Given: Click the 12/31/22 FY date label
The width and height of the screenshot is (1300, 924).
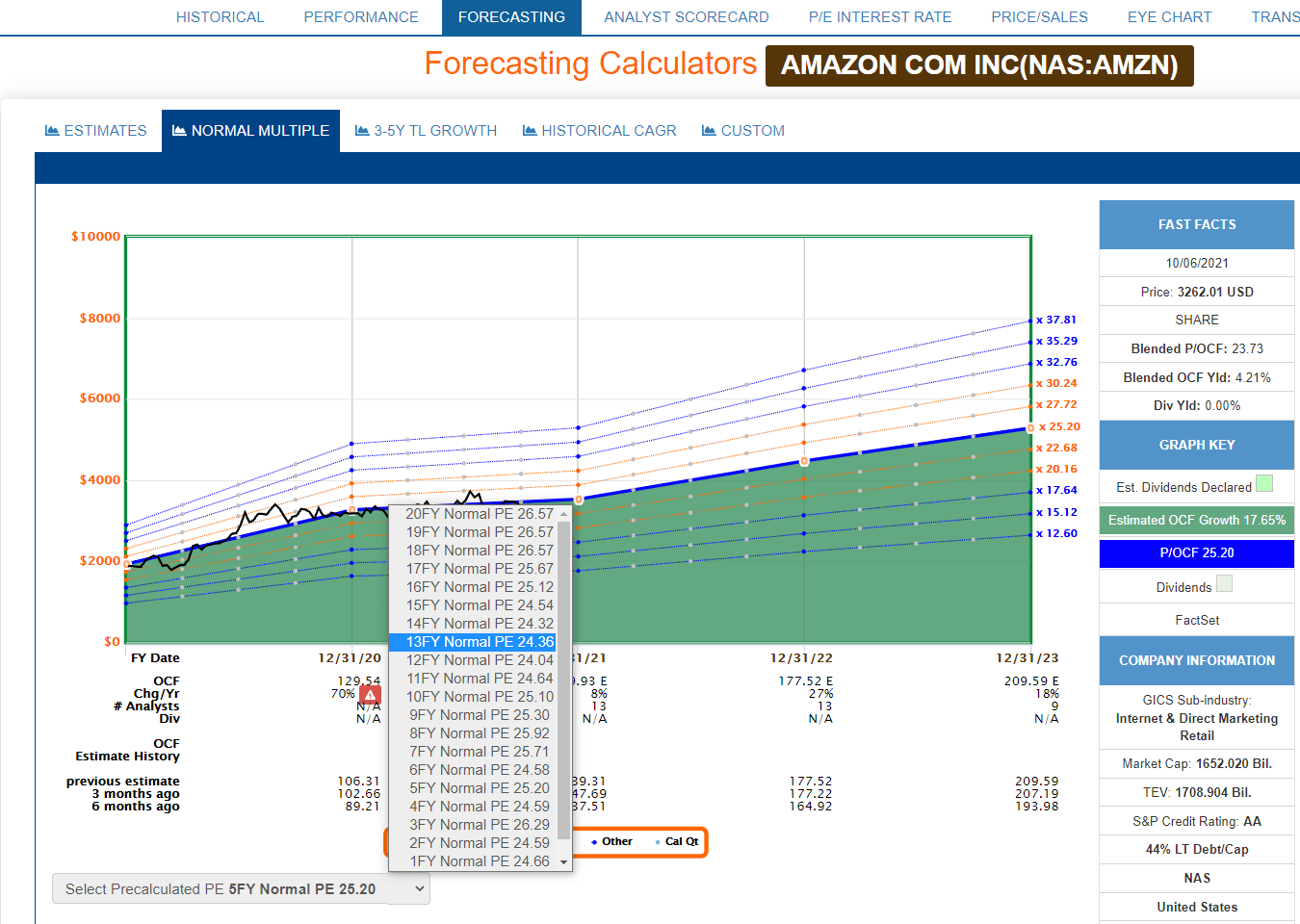Looking at the screenshot, I should click(801, 658).
